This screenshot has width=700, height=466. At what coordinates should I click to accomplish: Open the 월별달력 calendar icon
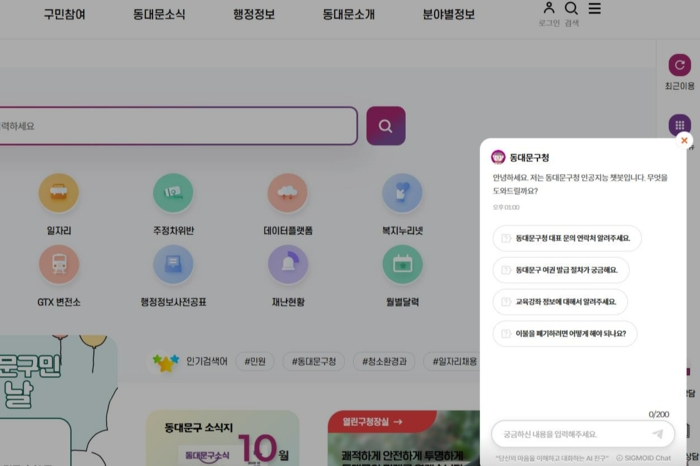pyautogui.click(x=402, y=265)
